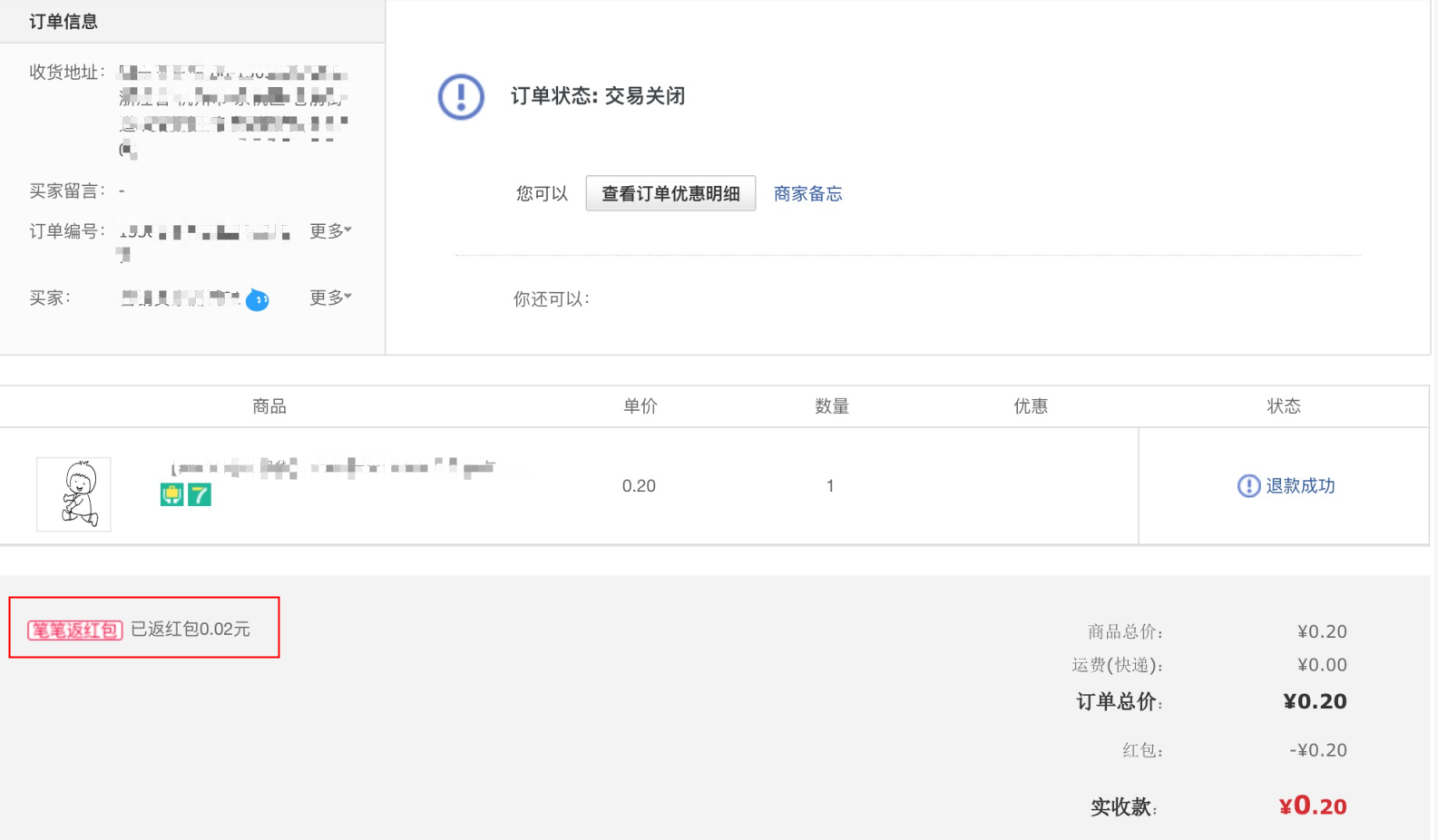Click the quantity 1 cell

click(830, 486)
